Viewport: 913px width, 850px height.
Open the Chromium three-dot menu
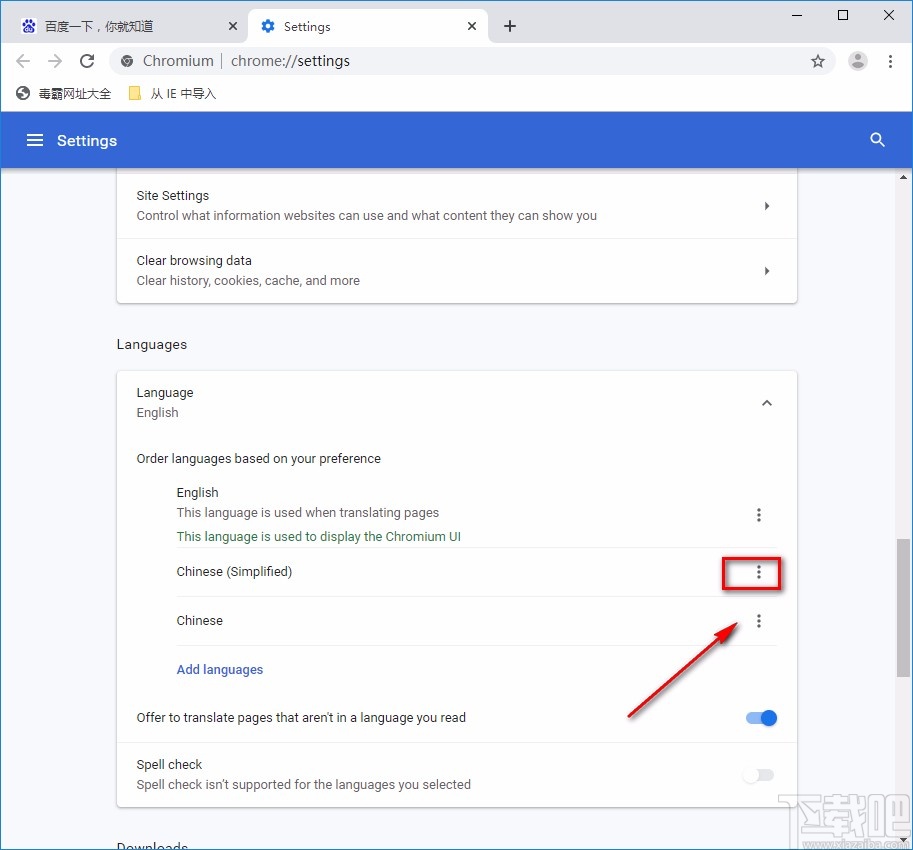point(890,61)
